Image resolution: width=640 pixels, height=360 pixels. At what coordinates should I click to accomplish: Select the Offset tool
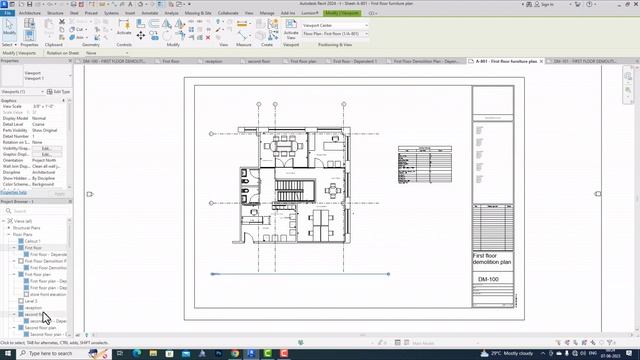tap(154, 24)
